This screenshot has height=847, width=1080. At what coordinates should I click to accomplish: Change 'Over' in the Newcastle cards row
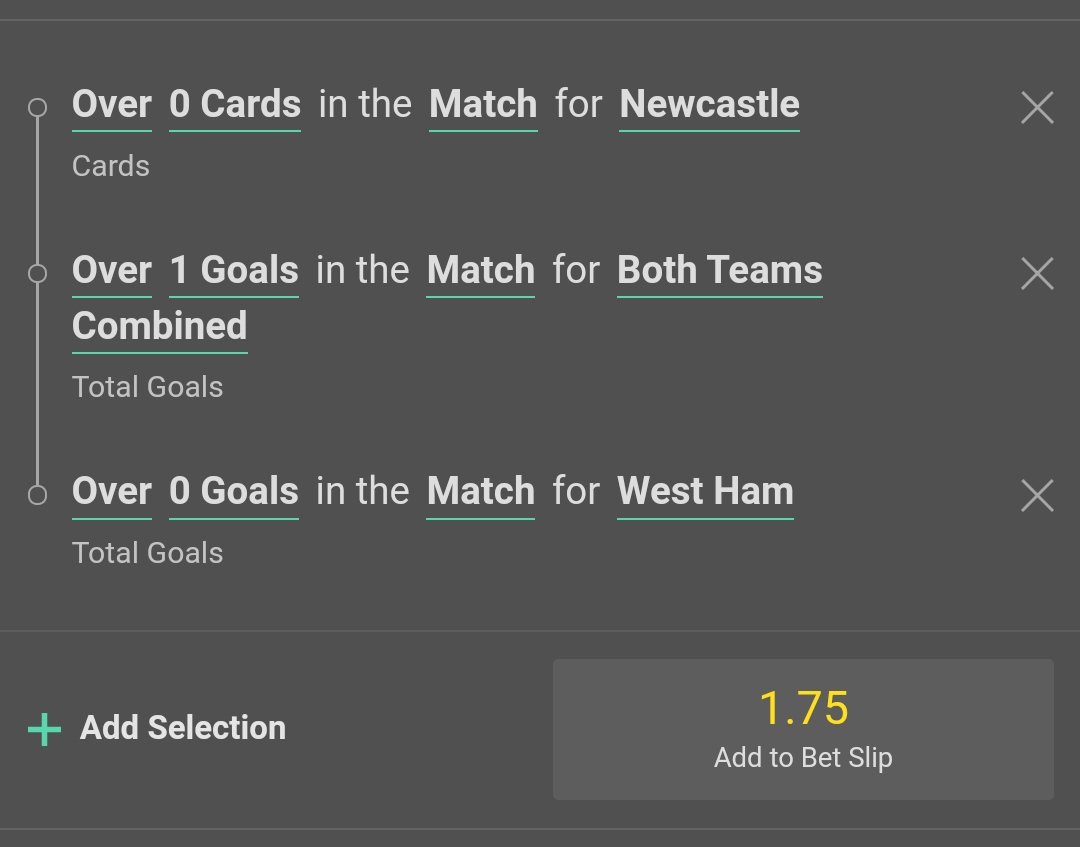click(x=112, y=105)
